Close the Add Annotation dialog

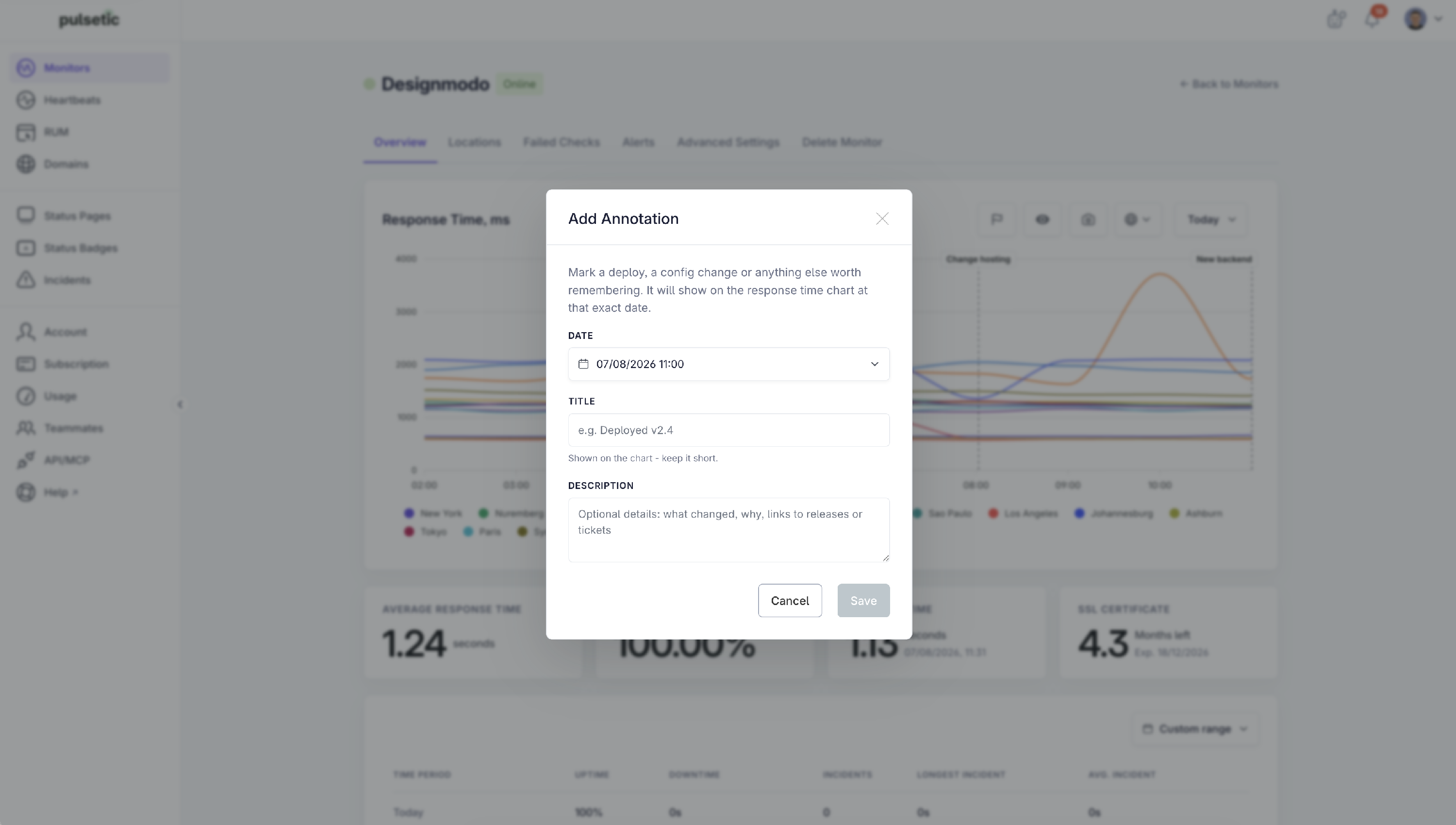(x=882, y=219)
